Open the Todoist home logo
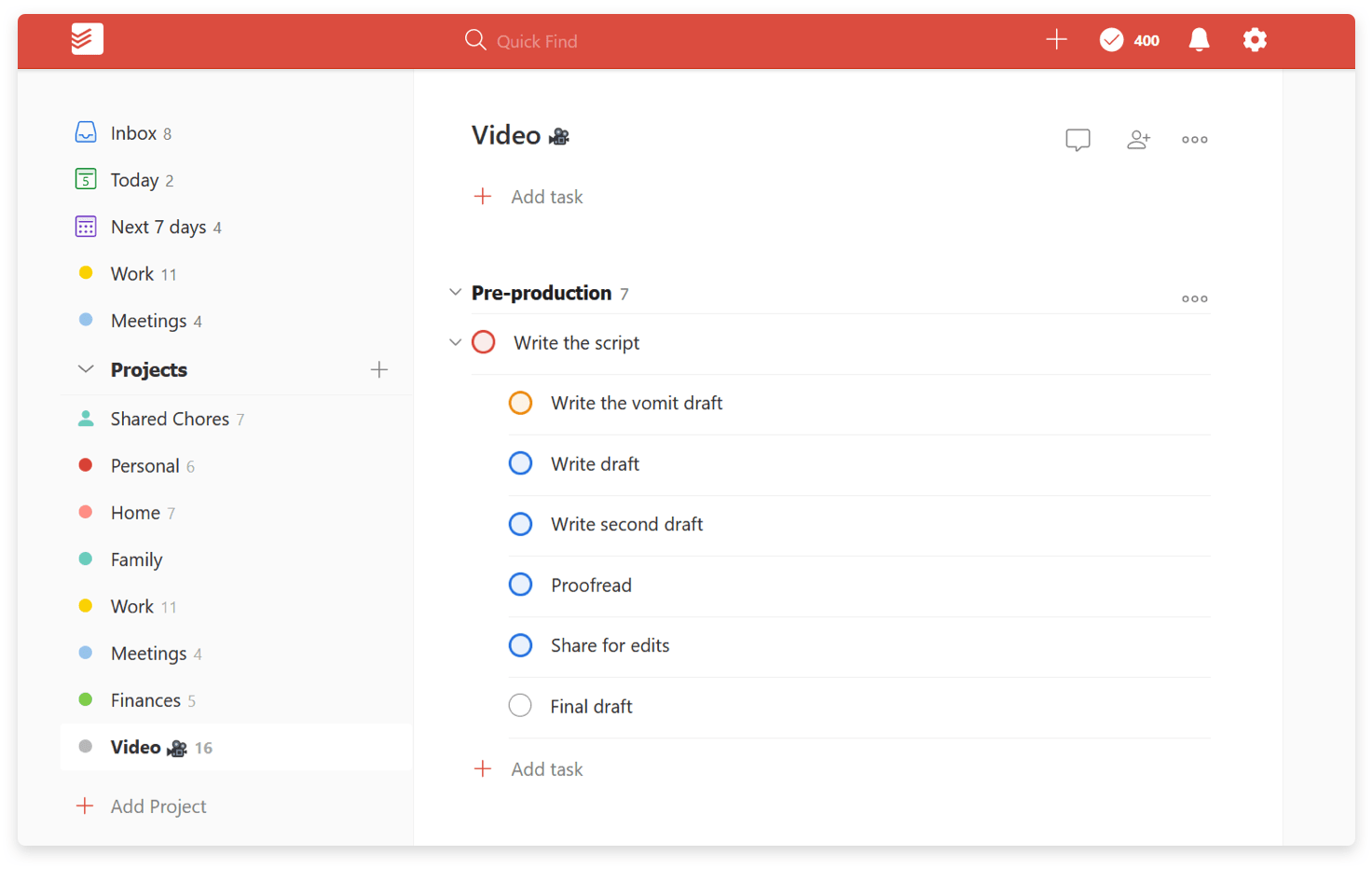The width and height of the screenshot is (1372, 869). tap(87, 39)
